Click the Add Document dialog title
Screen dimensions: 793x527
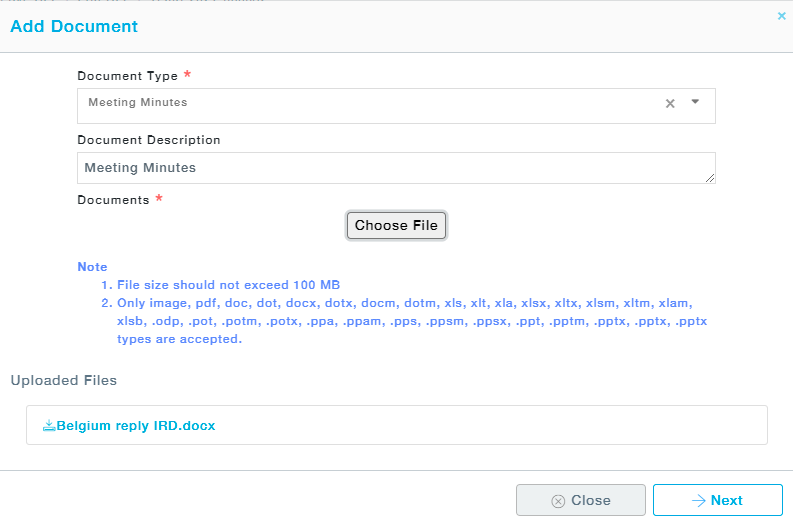[x=74, y=26]
